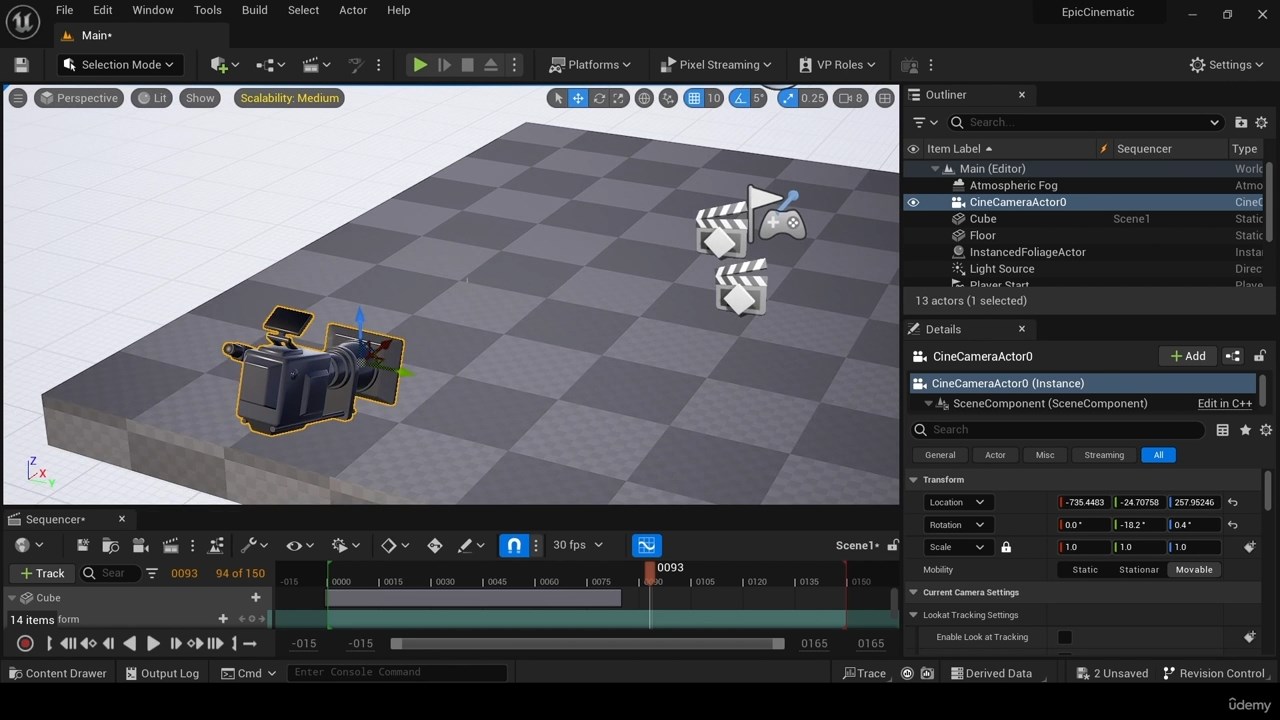Open the Location type dropdown
1280x720 pixels.
click(957, 503)
